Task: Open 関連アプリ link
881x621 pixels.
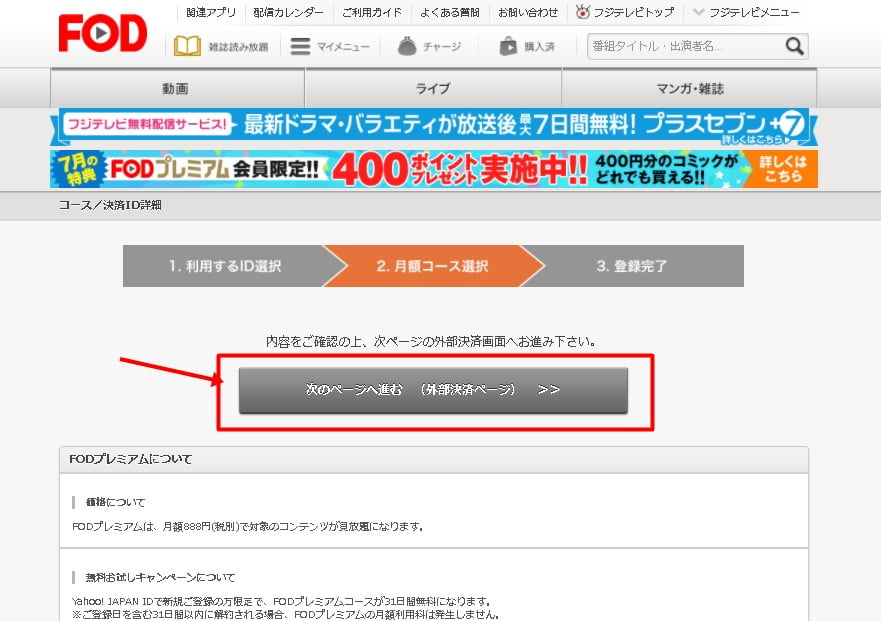Action: point(211,12)
